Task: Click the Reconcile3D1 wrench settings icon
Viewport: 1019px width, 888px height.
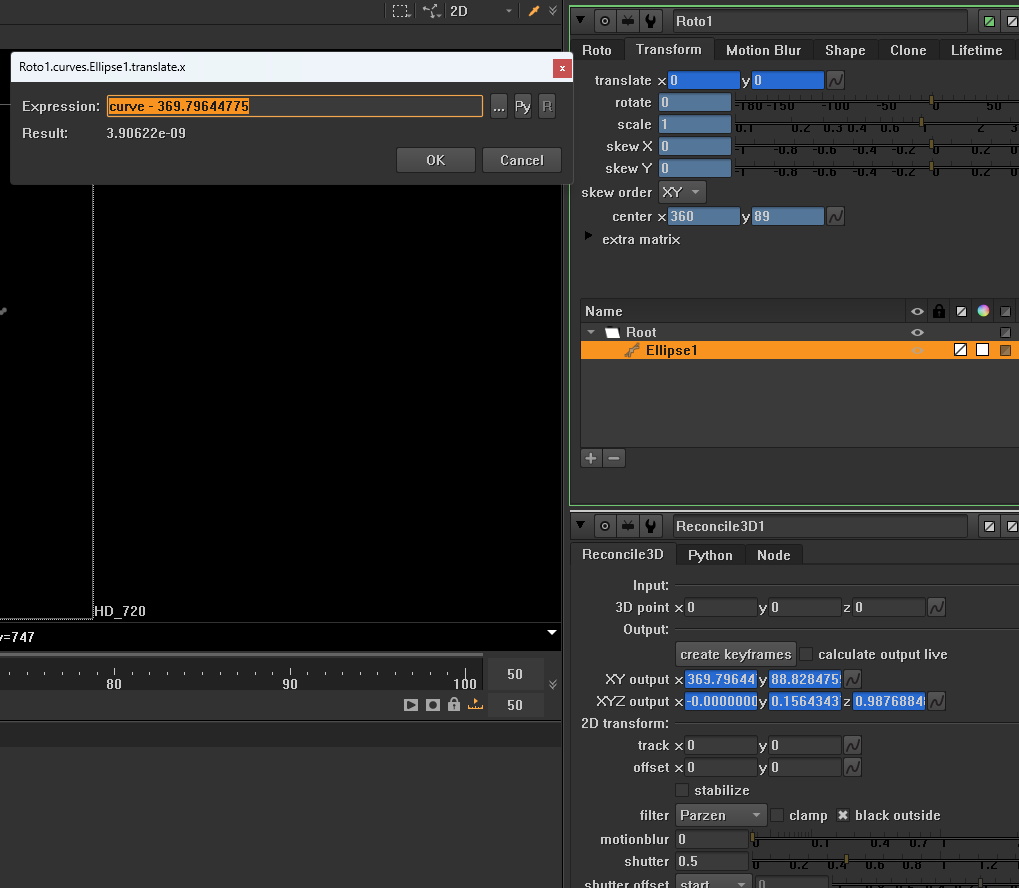Action: 651,526
